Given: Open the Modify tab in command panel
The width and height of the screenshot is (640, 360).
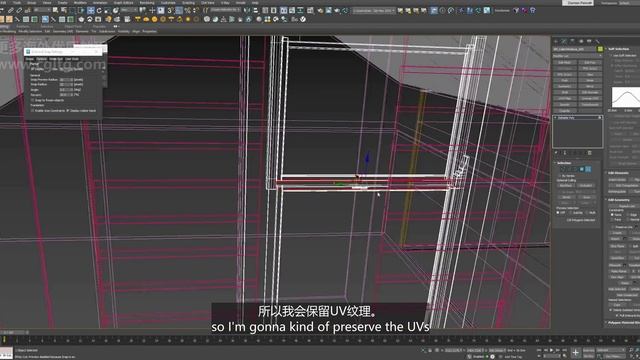Looking at the screenshot, I should pyautogui.click(x=564, y=41).
